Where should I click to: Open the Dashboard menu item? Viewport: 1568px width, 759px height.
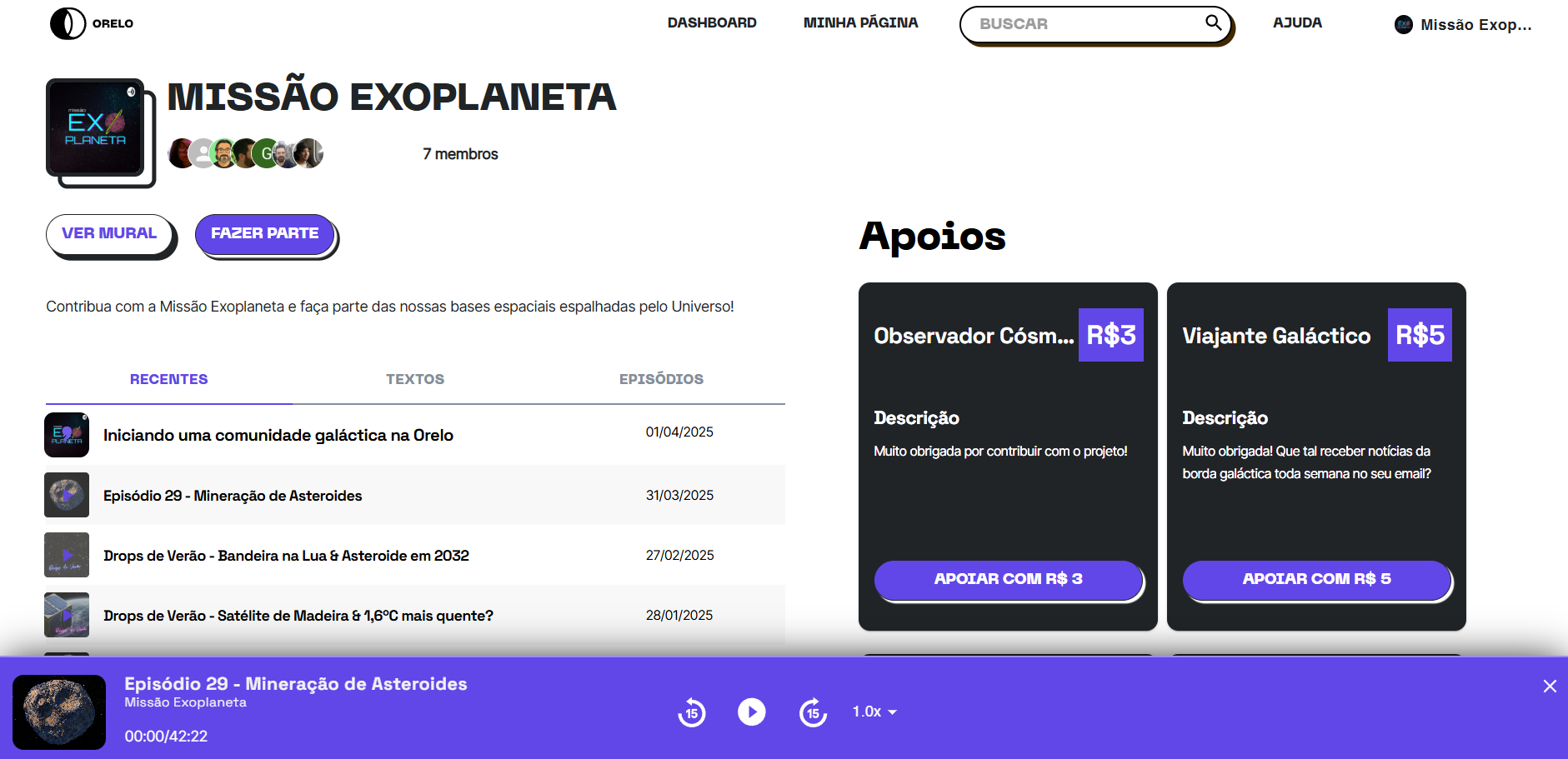[712, 22]
